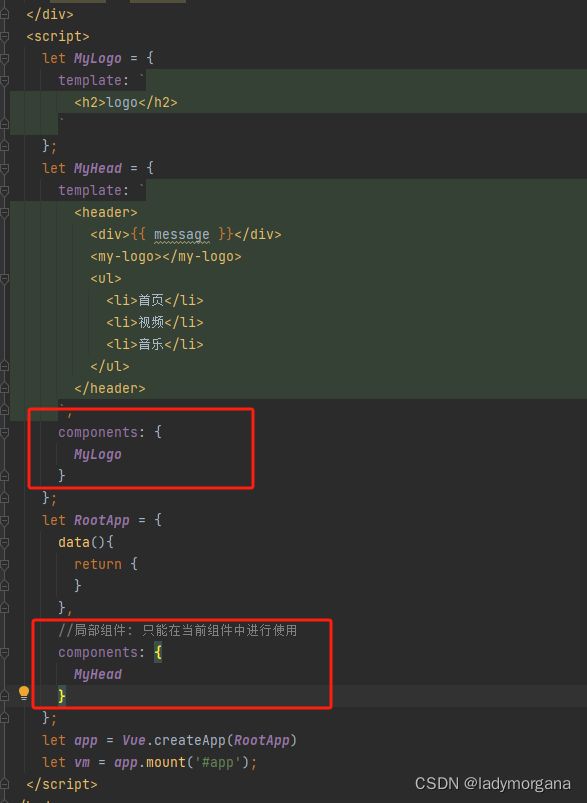Click the yellow lightbulb quick-fix icon

coord(24,693)
